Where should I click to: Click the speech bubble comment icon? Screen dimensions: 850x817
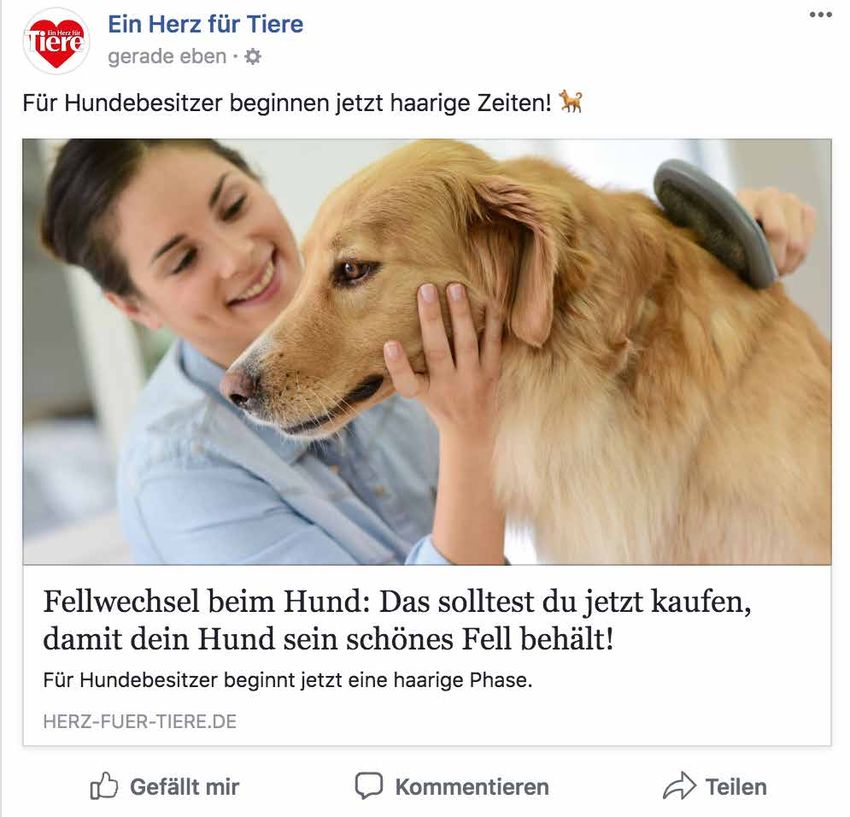coord(369,786)
